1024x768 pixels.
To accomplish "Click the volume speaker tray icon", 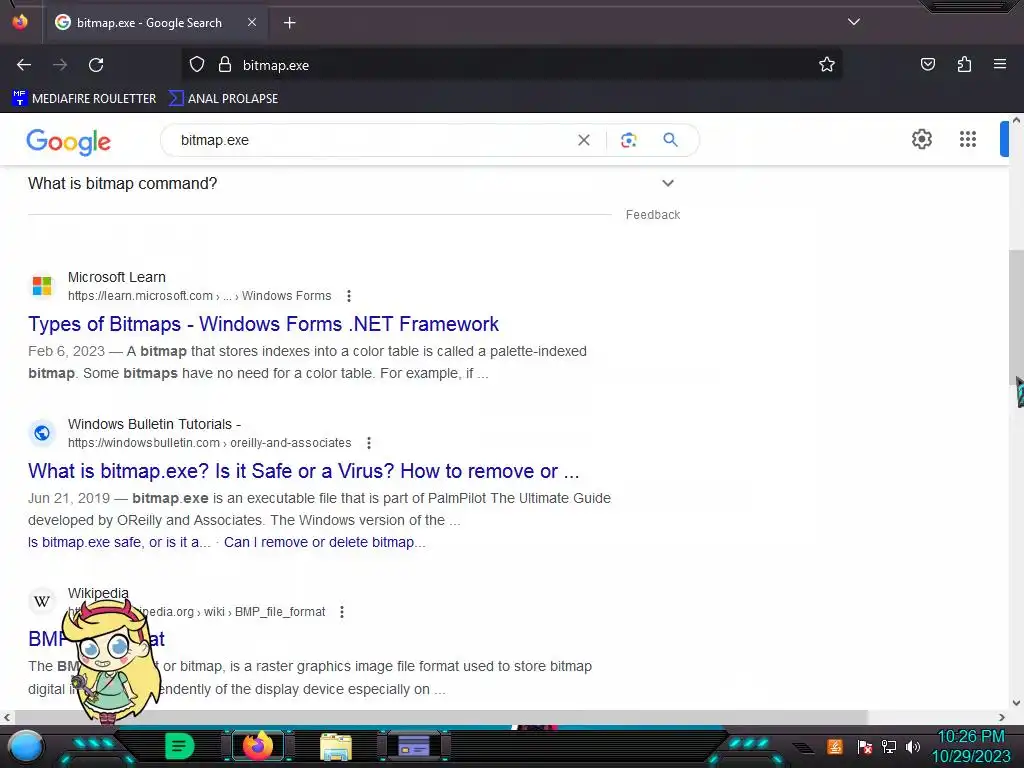I will (x=912, y=746).
